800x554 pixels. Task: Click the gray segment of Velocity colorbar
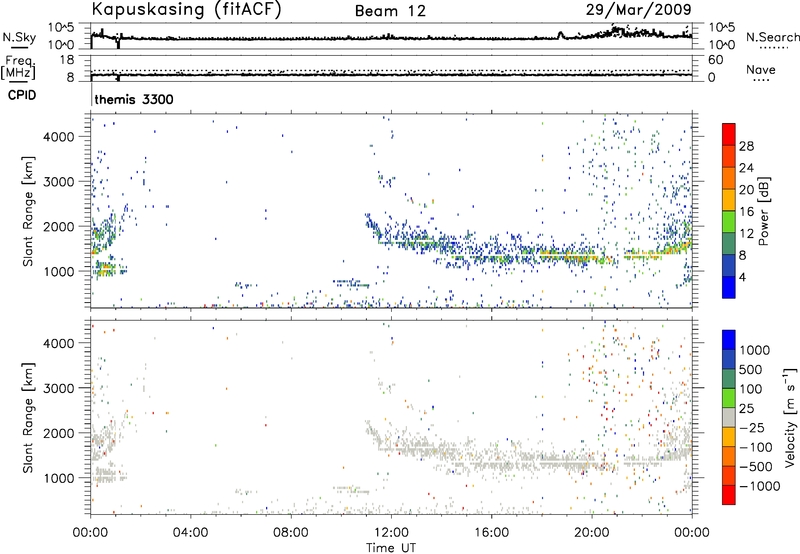pos(729,417)
